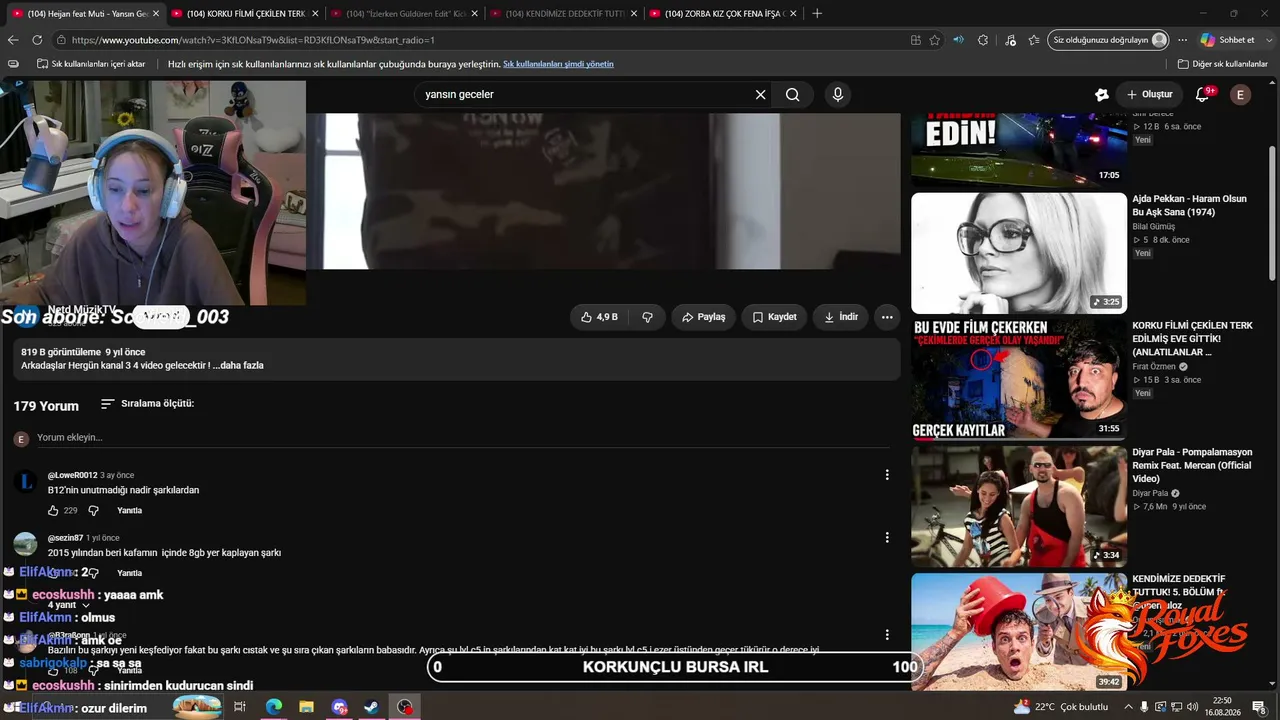Viewport: 1280px width, 720px height.
Task: Open the Windows notification center
Action: 1259,707
